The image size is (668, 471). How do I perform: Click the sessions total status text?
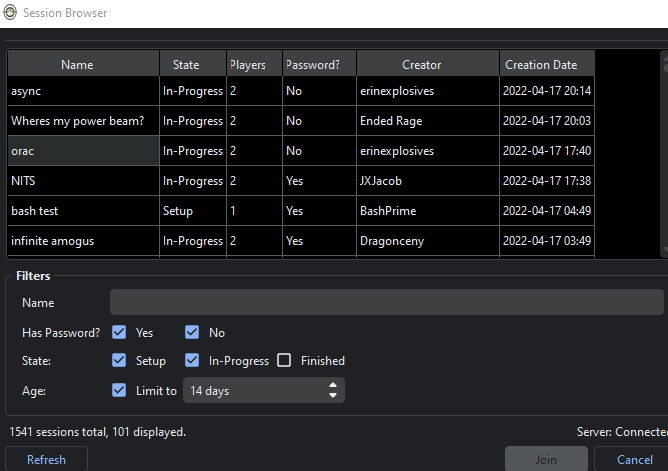click(98, 432)
